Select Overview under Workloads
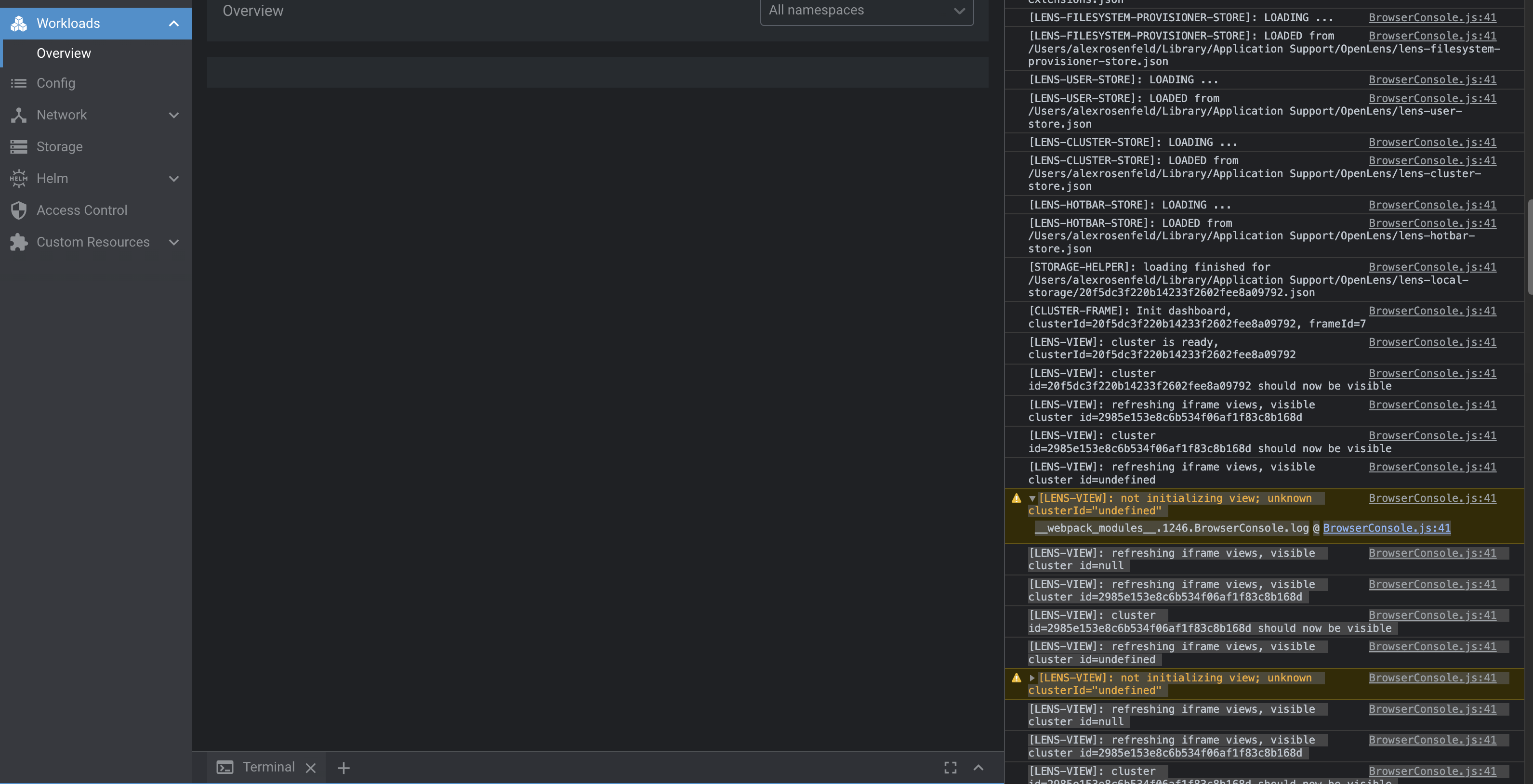 [x=64, y=53]
